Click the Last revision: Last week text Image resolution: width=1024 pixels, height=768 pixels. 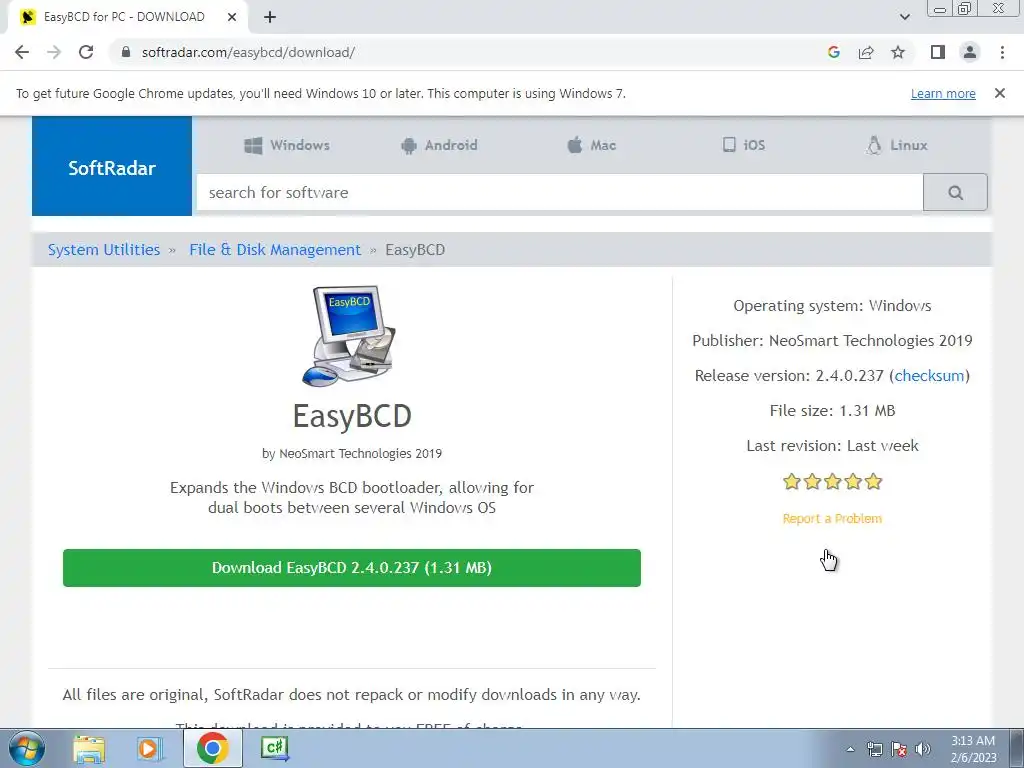832,446
